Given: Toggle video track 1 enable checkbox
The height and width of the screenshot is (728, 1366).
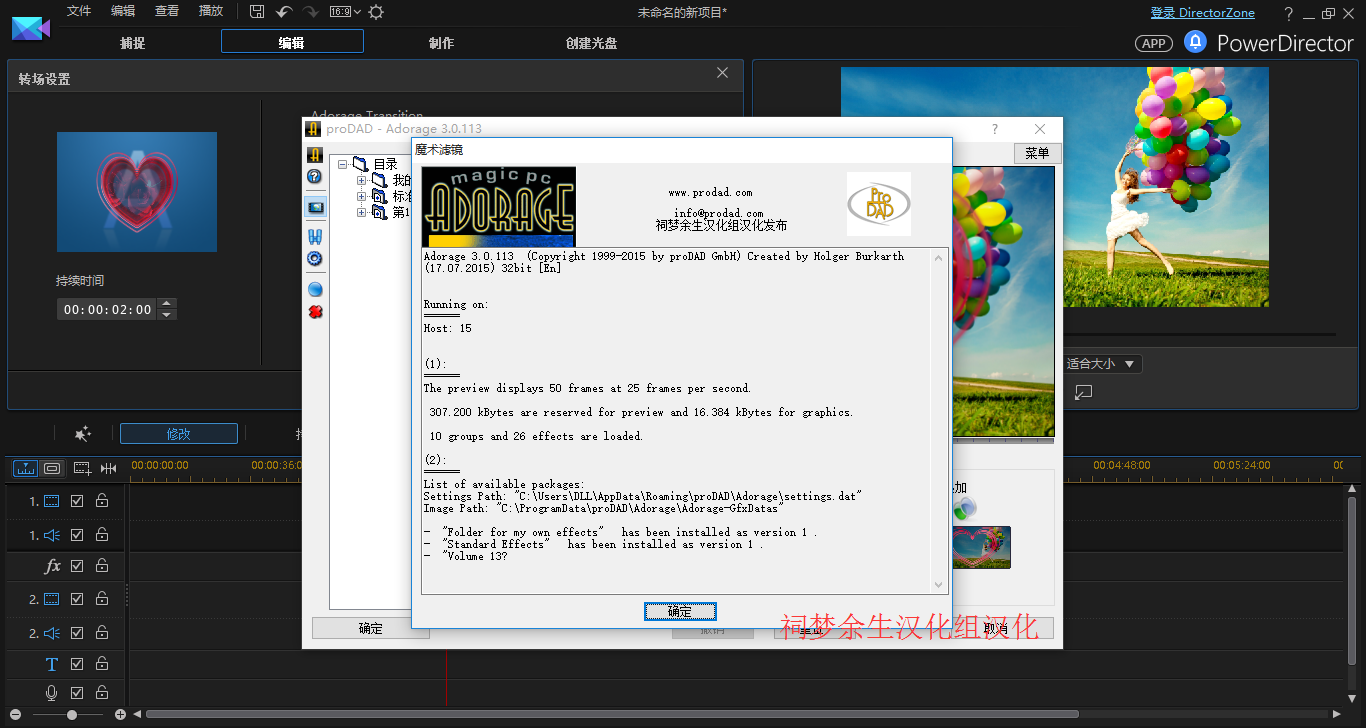Looking at the screenshot, I should [77, 501].
